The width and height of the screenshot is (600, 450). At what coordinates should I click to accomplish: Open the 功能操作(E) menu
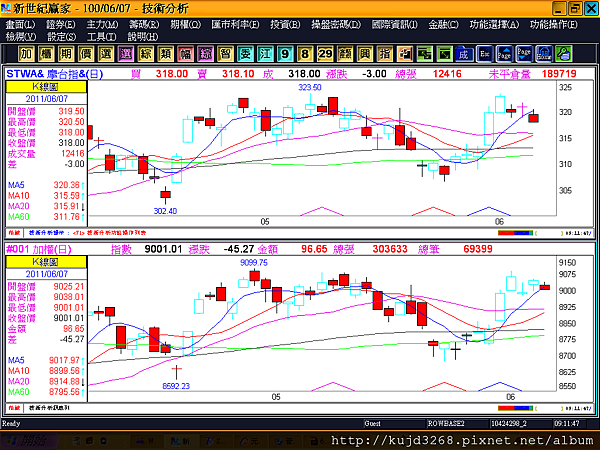[554, 24]
